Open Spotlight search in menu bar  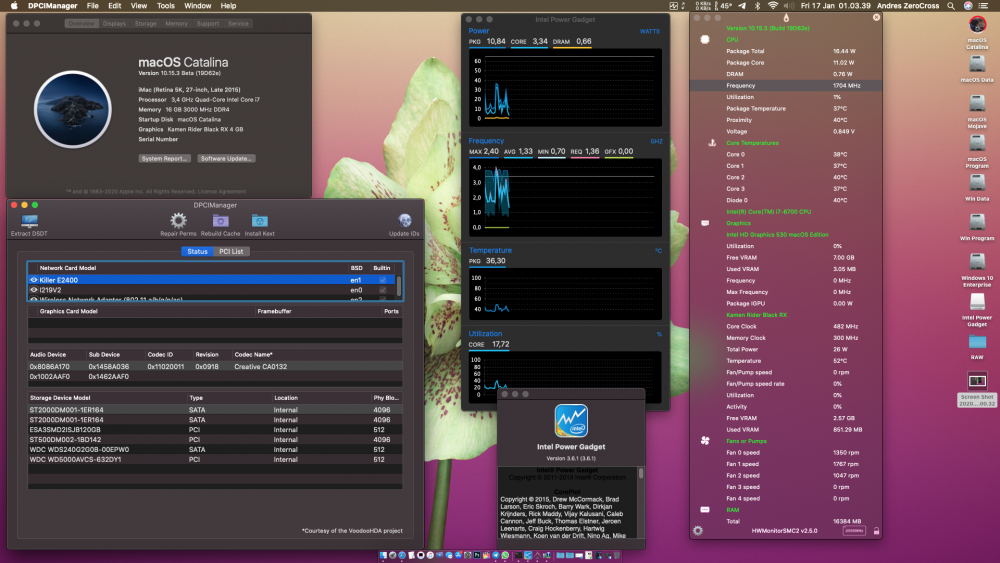point(951,6)
